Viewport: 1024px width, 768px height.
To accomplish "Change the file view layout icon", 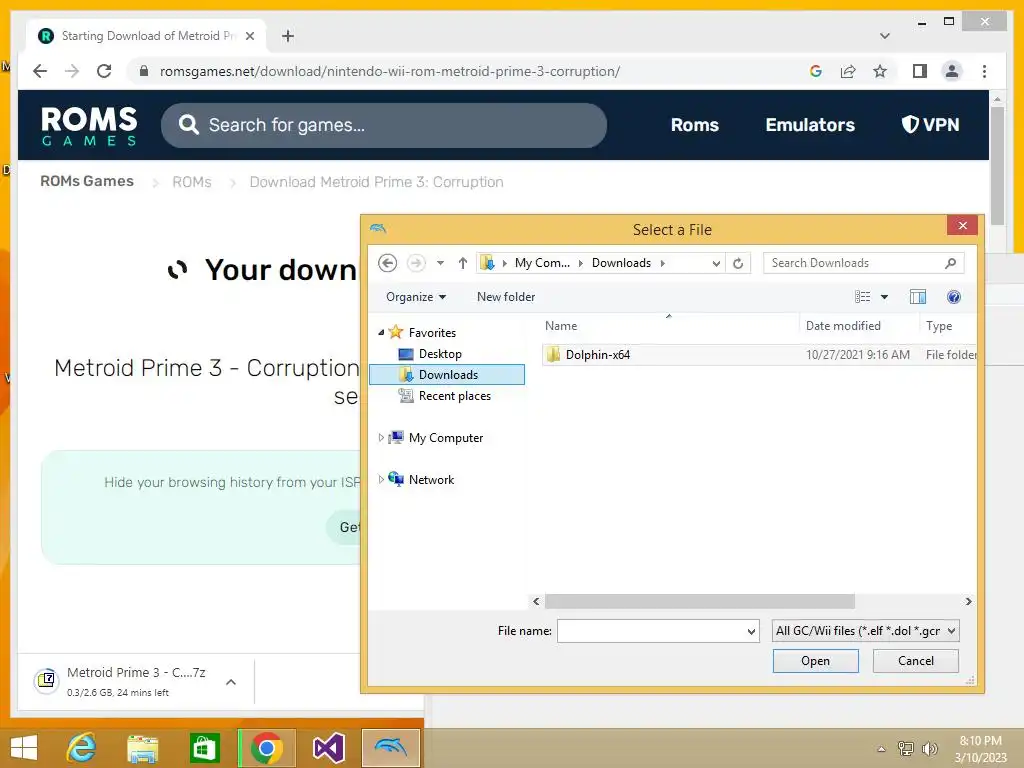I will tap(863, 297).
